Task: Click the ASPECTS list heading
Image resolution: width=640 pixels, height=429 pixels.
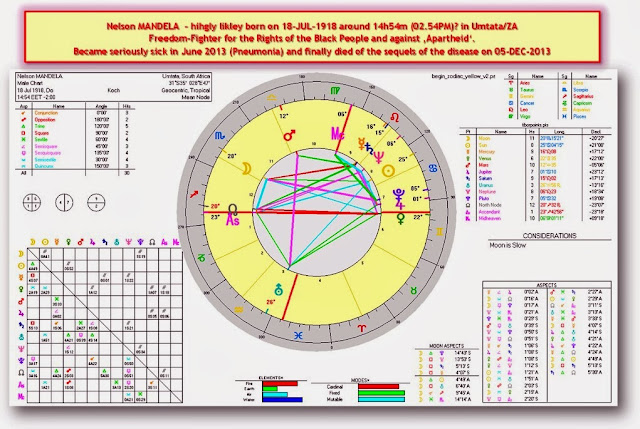Action: click(x=547, y=285)
